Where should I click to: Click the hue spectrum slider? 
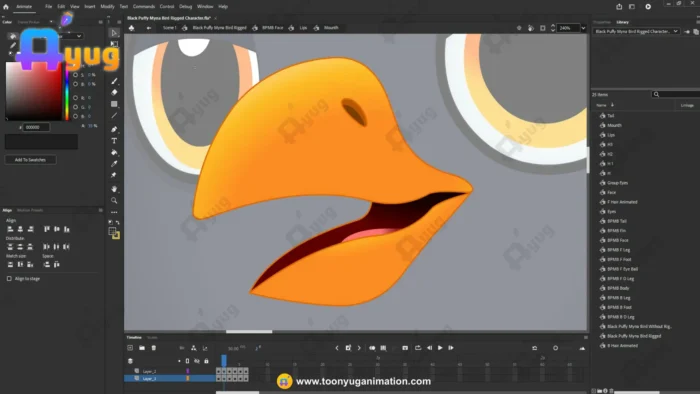(67, 91)
